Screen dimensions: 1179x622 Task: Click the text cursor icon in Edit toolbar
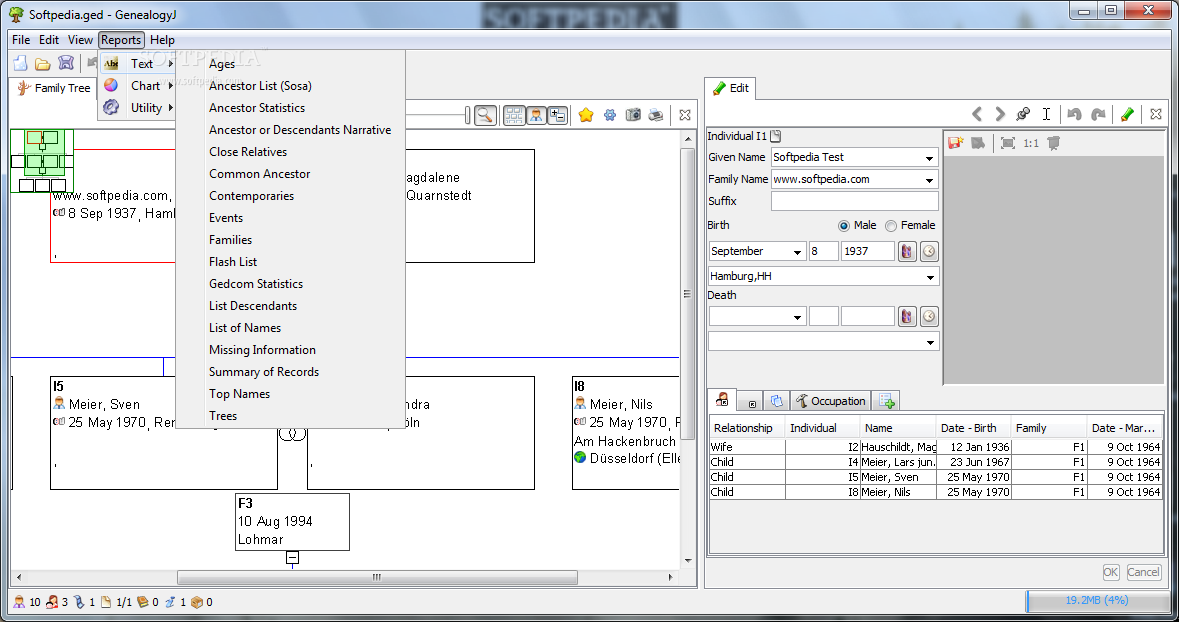tap(1046, 114)
